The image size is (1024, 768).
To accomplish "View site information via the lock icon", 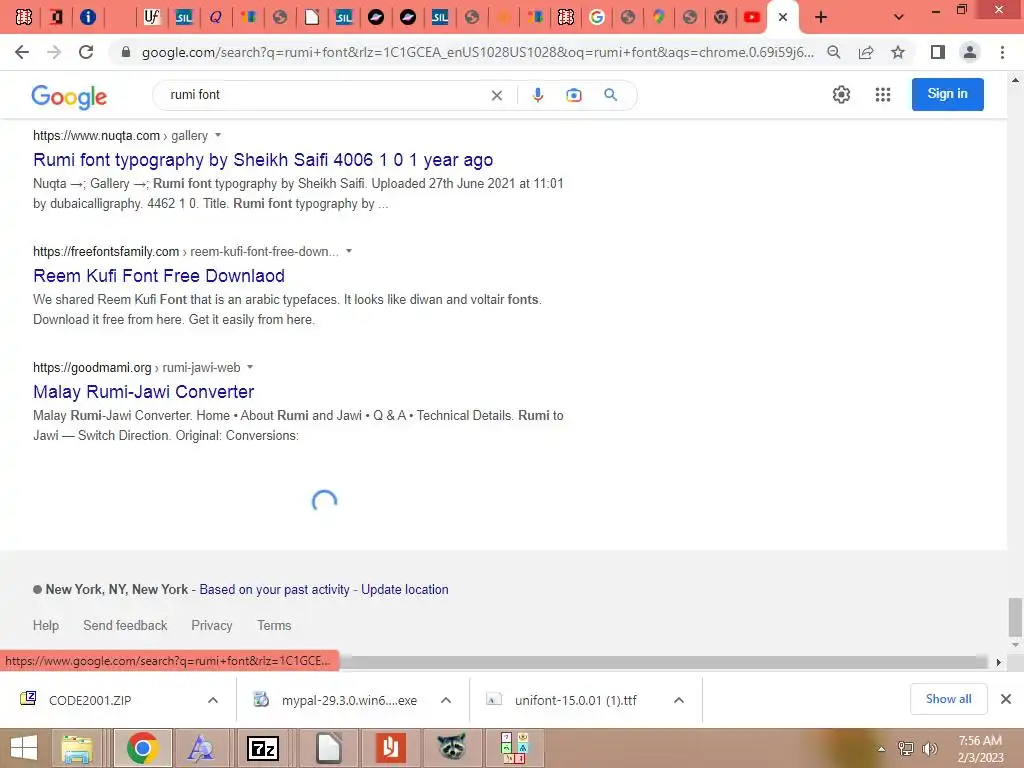I will (x=126, y=52).
